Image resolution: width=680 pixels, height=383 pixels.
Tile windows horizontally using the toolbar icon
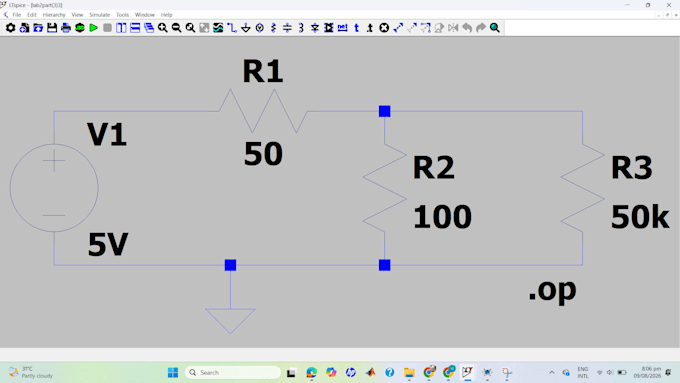(x=135, y=28)
